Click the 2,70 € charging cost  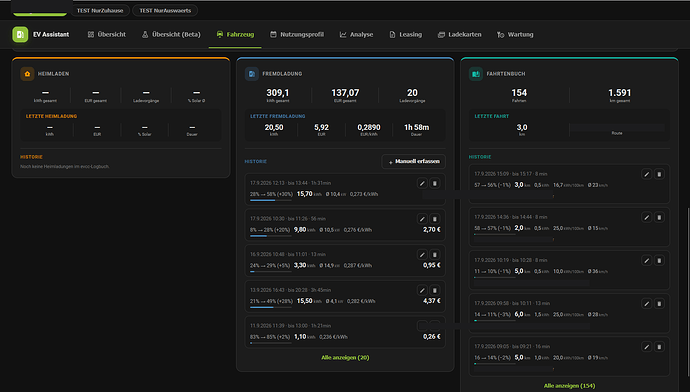[x=432, y=229]
